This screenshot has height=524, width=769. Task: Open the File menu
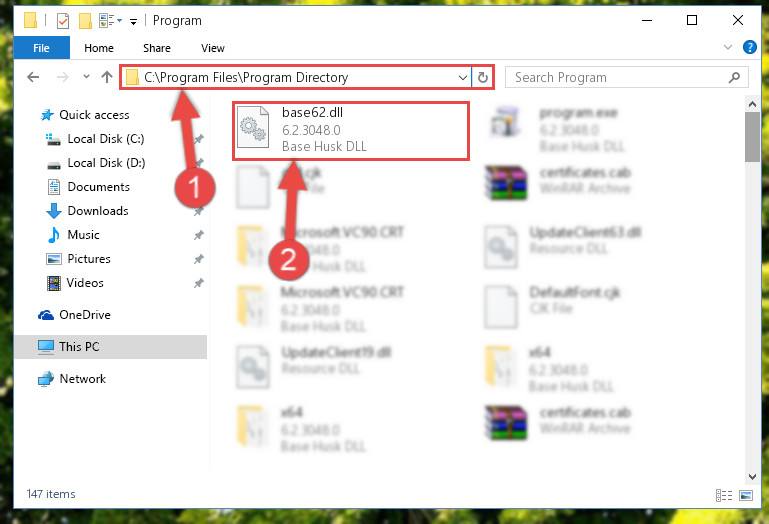[41, 48]
